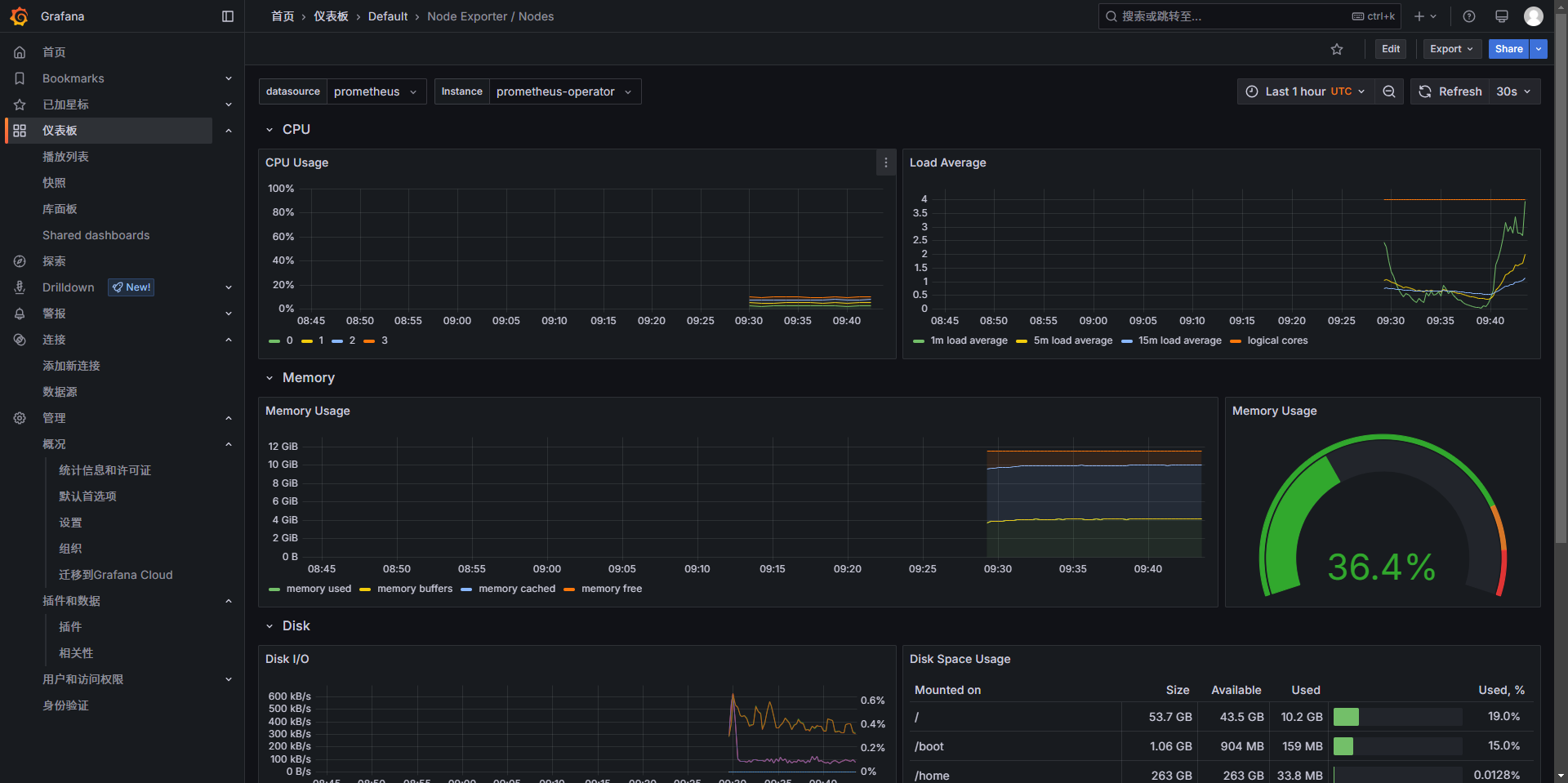This screenshot has height=783, width=1568.
Task: Mark dashboard as favorite with star icon
Action: [1337, 49]
